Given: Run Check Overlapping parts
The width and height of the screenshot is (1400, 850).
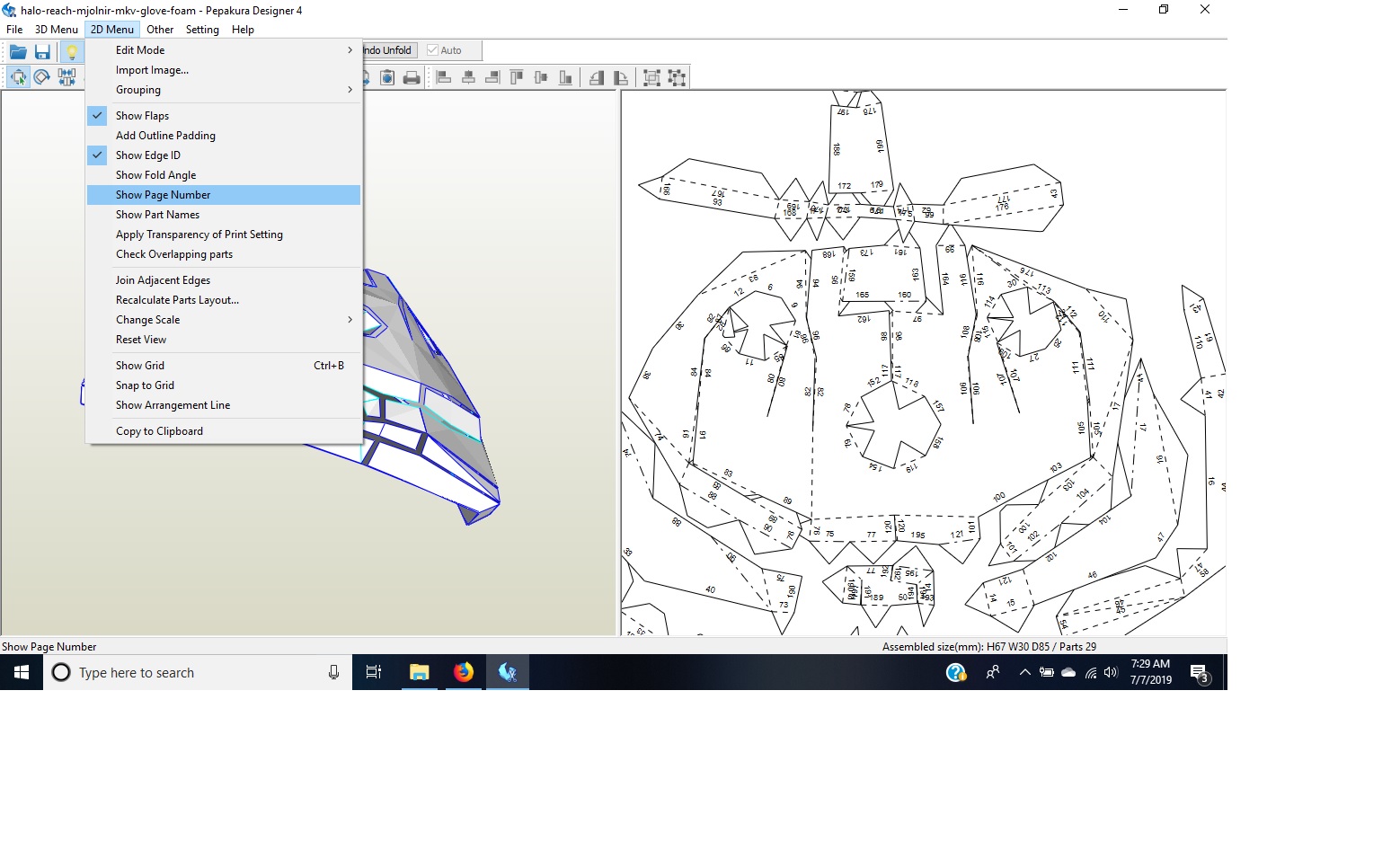Looking at the screenshot, I should (224, 254).
